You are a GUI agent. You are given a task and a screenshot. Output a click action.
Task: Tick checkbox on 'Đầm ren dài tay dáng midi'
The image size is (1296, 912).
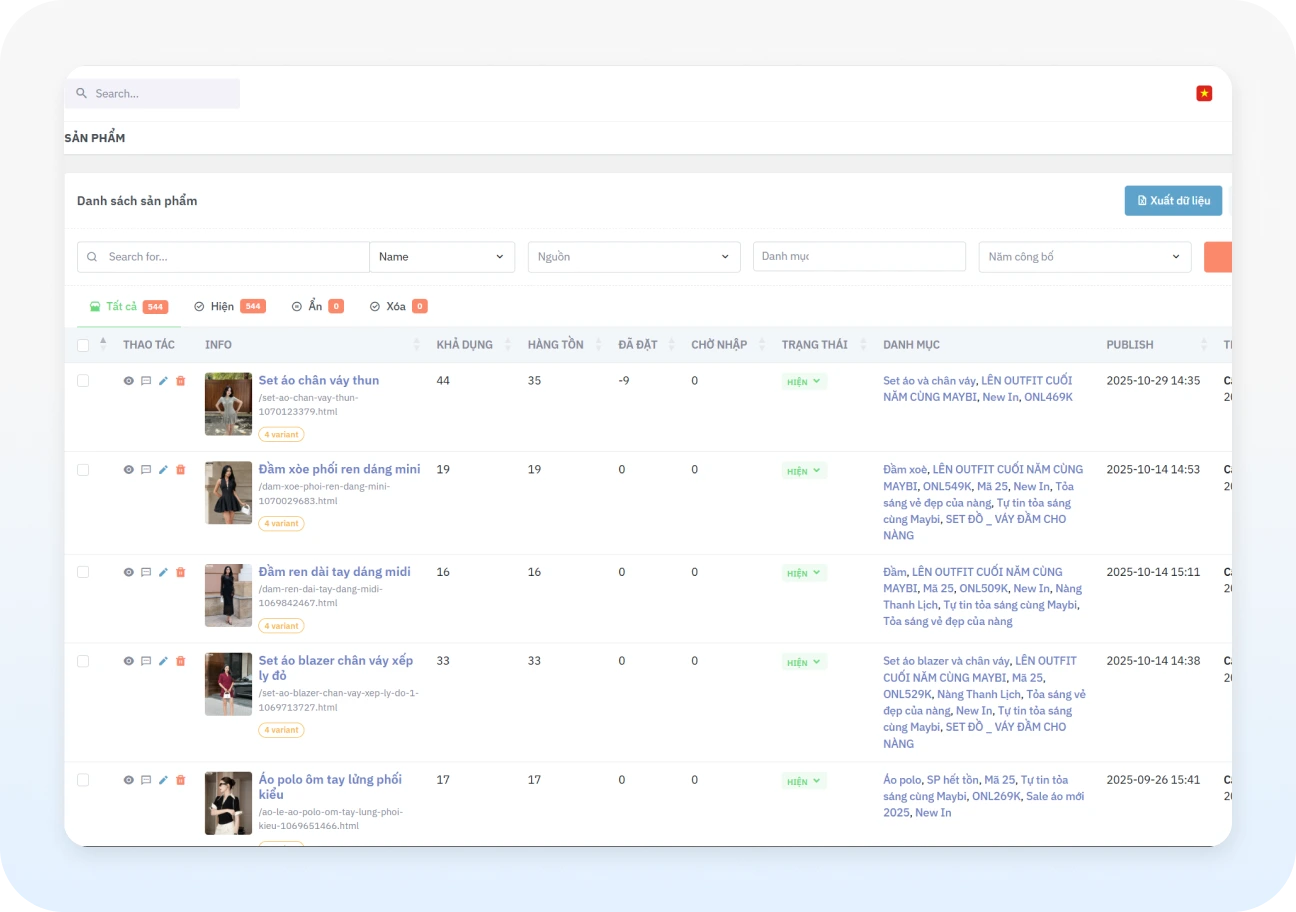pyautogui.click(x=83, y=572)
